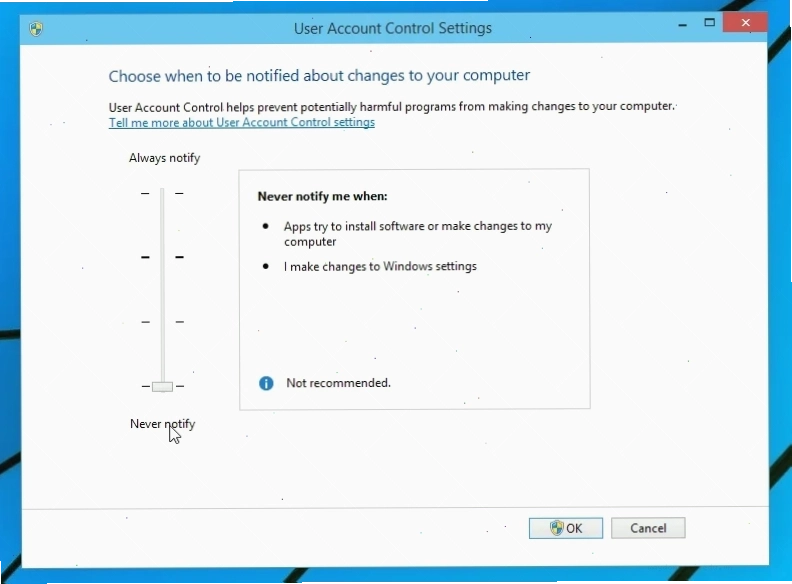Maximize the User Account Control Settings window
This screenshot has width=792, height=584.
click(x=710, y=23)
